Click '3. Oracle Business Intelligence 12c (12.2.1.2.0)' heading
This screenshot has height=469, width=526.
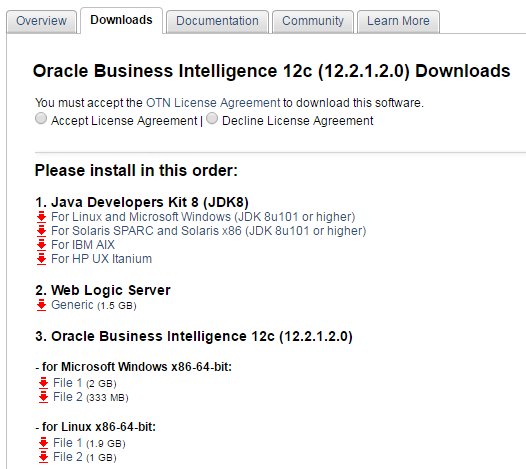coord(194,336)
